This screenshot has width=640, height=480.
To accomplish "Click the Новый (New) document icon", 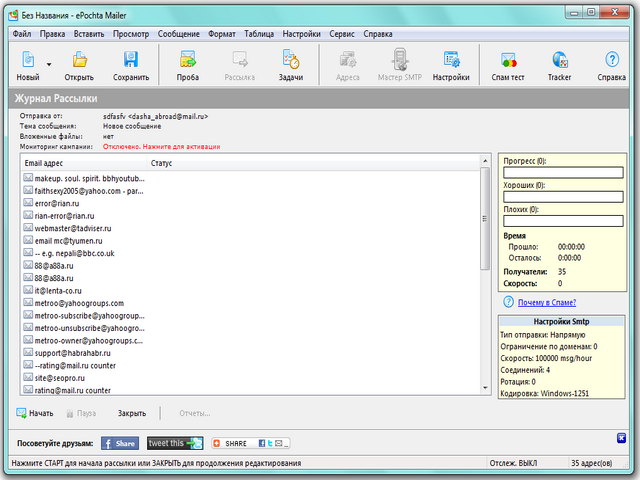I will [28, 60].
